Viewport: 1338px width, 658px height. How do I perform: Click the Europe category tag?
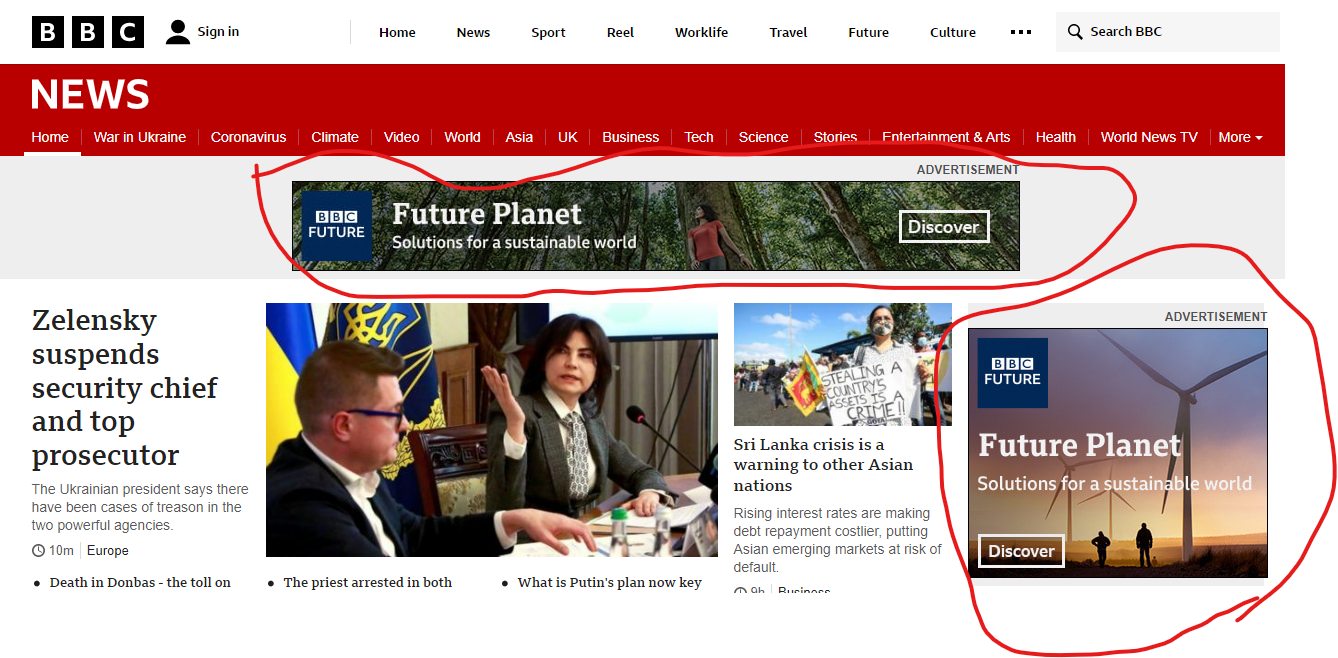108,551
